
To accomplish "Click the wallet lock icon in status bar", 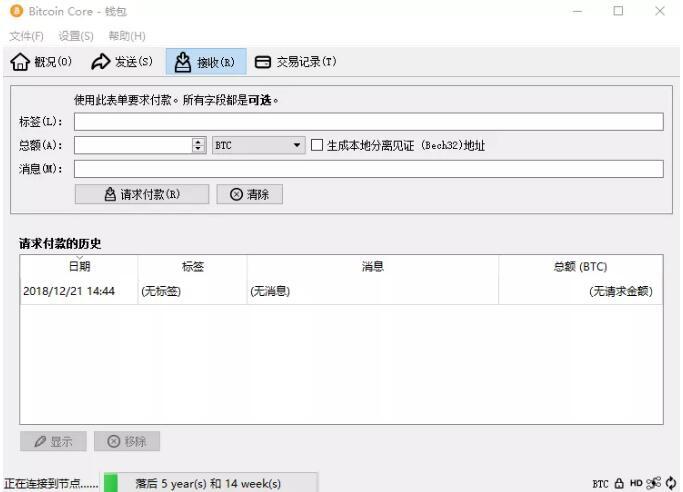I will [619, 483].
